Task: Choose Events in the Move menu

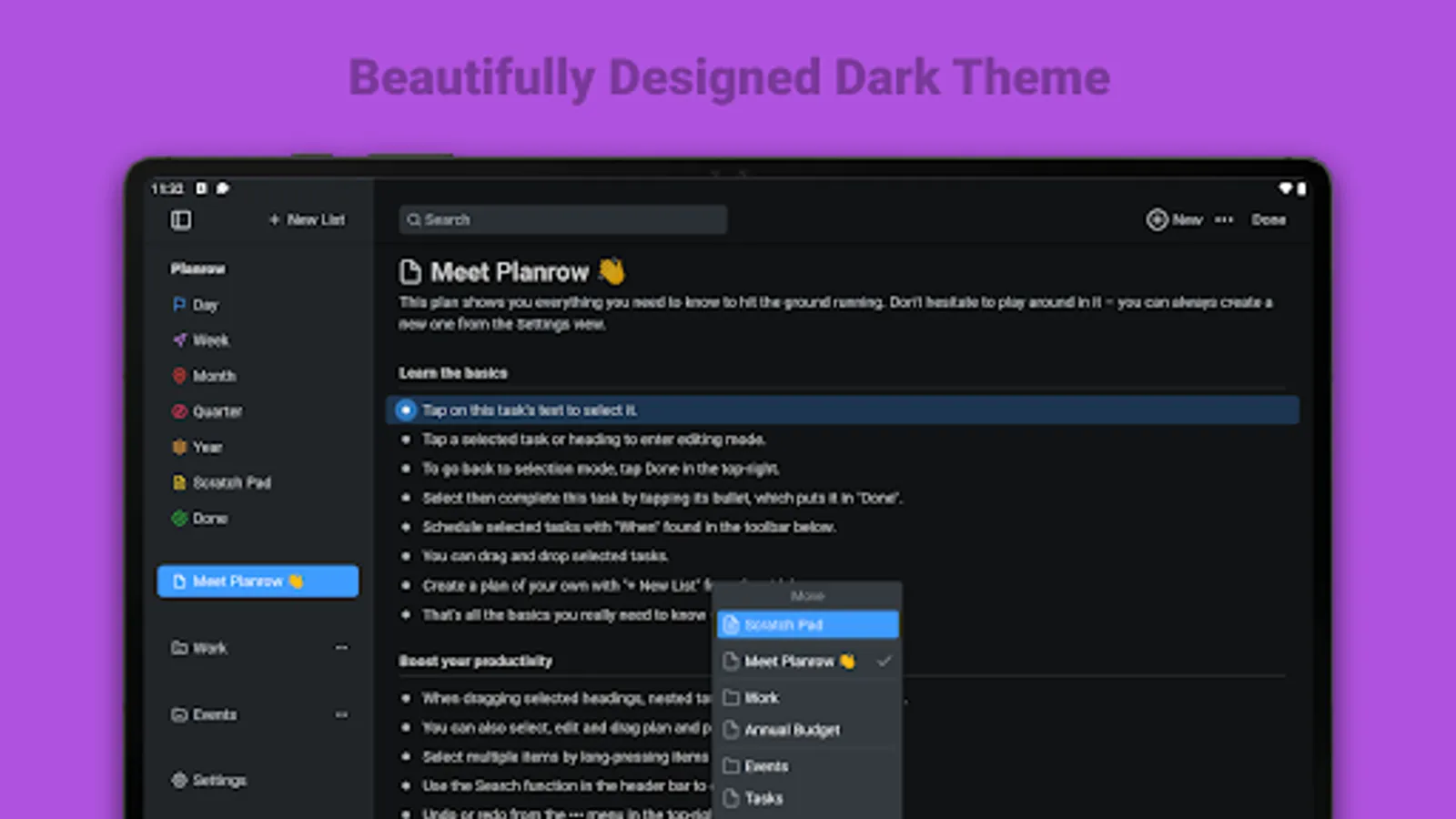Action: (x=808, y=766)
